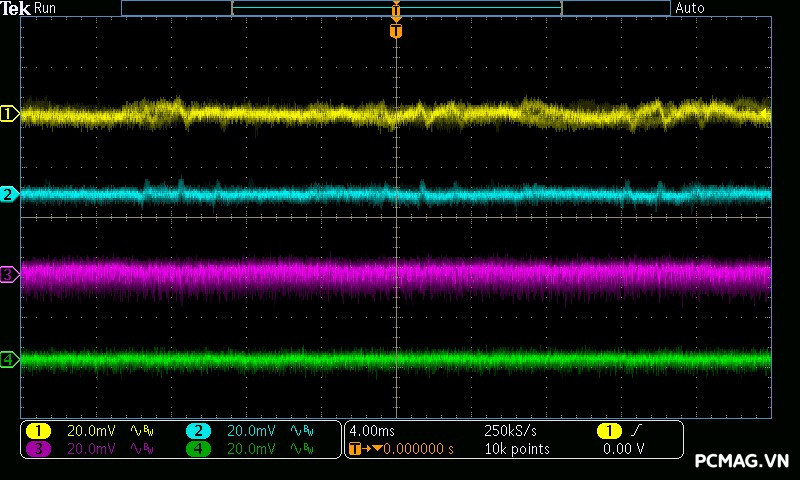800x480 pixels.
Task: Click the 0.00 V trigger level readout
Action: (x=623, y=449)
